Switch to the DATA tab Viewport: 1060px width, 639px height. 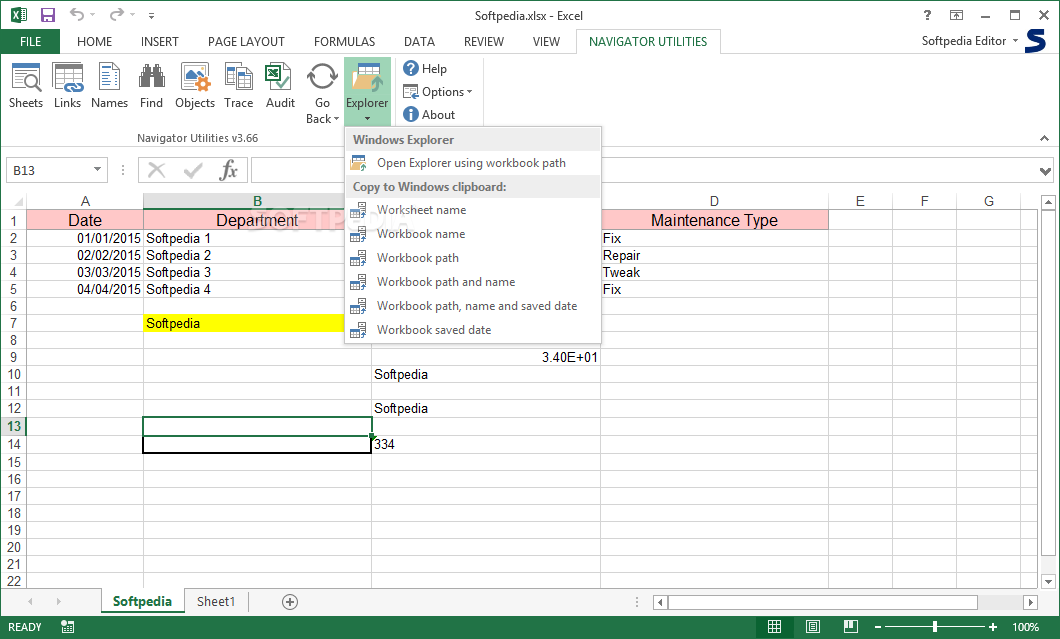coord(419,41)
